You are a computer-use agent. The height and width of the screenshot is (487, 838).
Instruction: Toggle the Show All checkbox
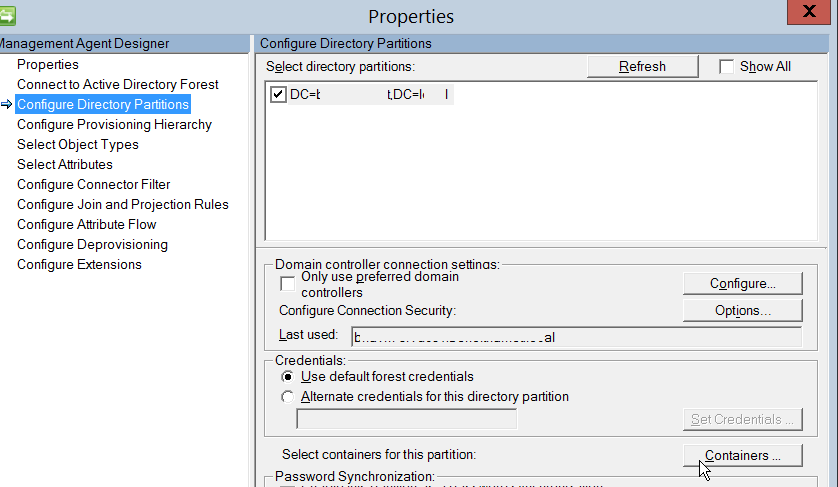point(727,67)
